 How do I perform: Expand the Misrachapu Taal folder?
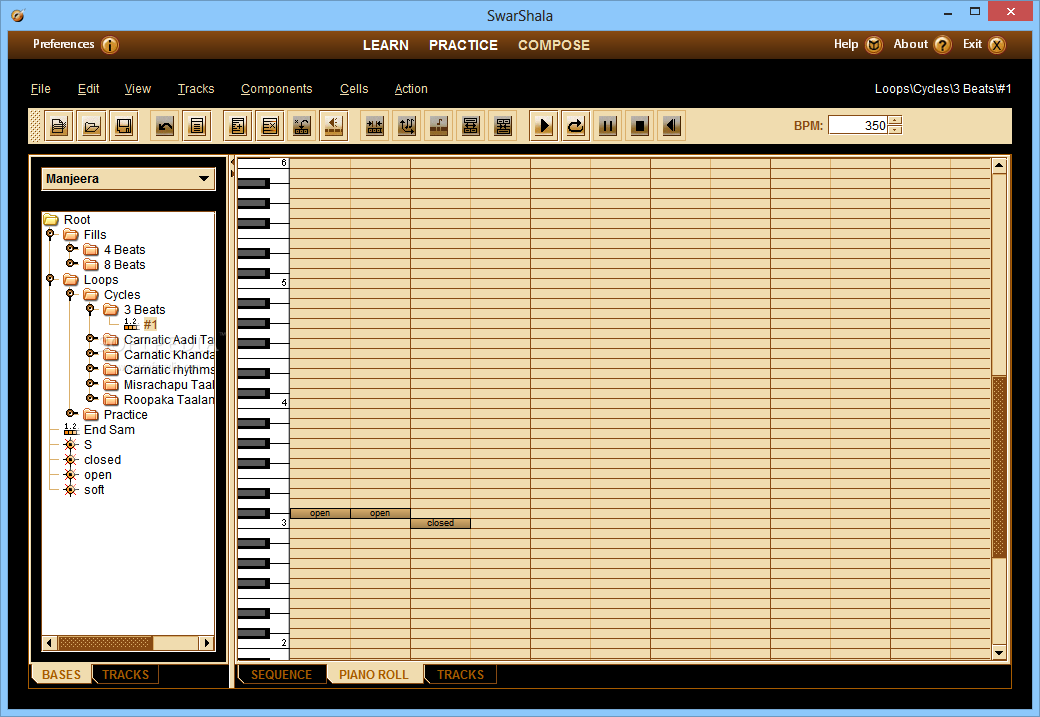coord(91,383)
